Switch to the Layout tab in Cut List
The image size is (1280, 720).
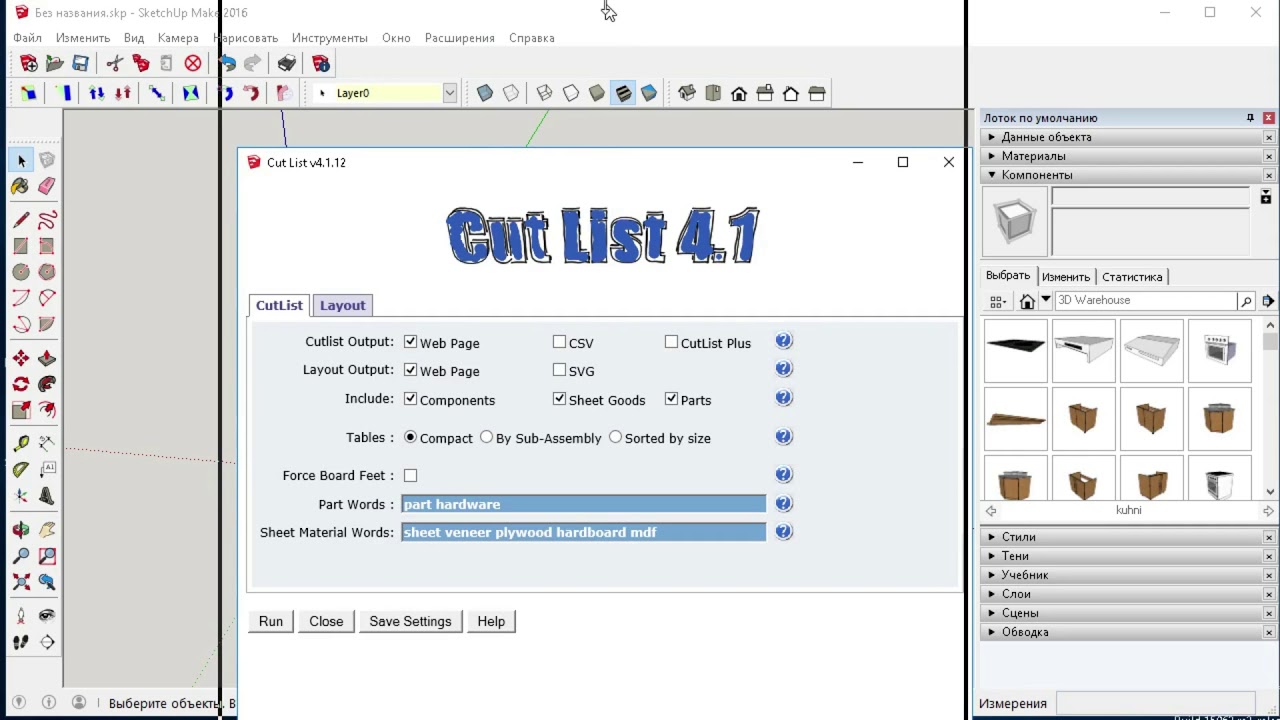click(342, 305)
